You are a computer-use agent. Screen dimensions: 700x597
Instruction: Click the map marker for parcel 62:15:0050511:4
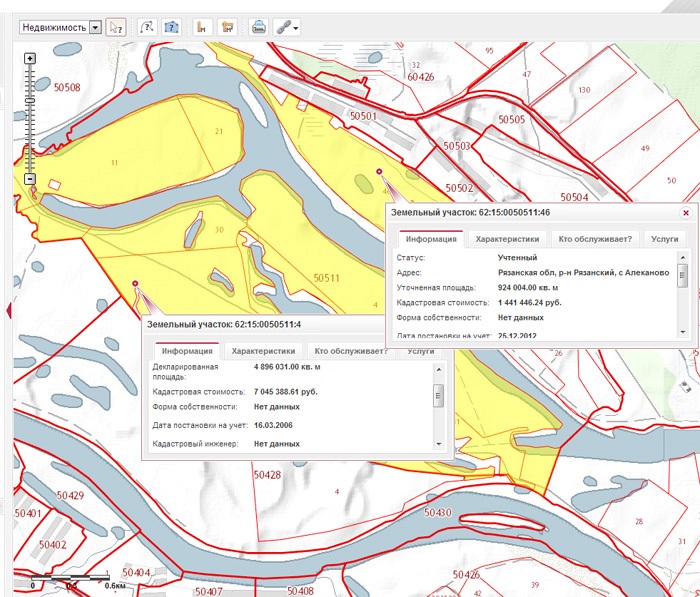135,285
